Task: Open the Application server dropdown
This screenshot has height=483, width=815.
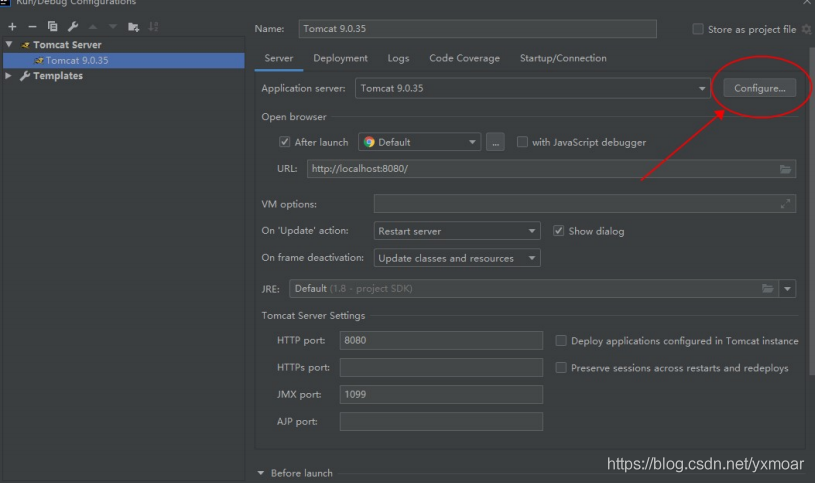Action: 532,88
